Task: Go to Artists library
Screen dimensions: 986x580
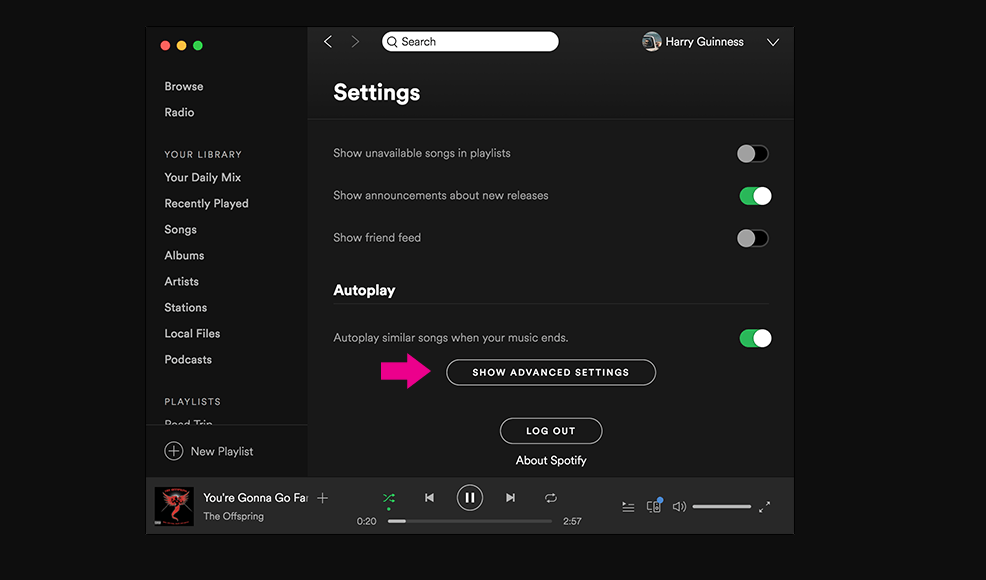Action: [182, 281]
